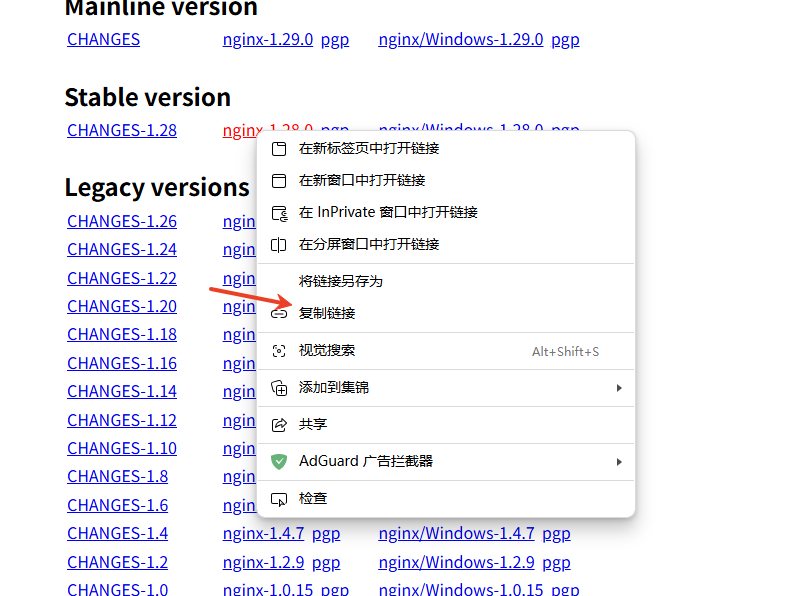Click the new tab icon in context menu

pyautogui.click(x=279, y=149)
